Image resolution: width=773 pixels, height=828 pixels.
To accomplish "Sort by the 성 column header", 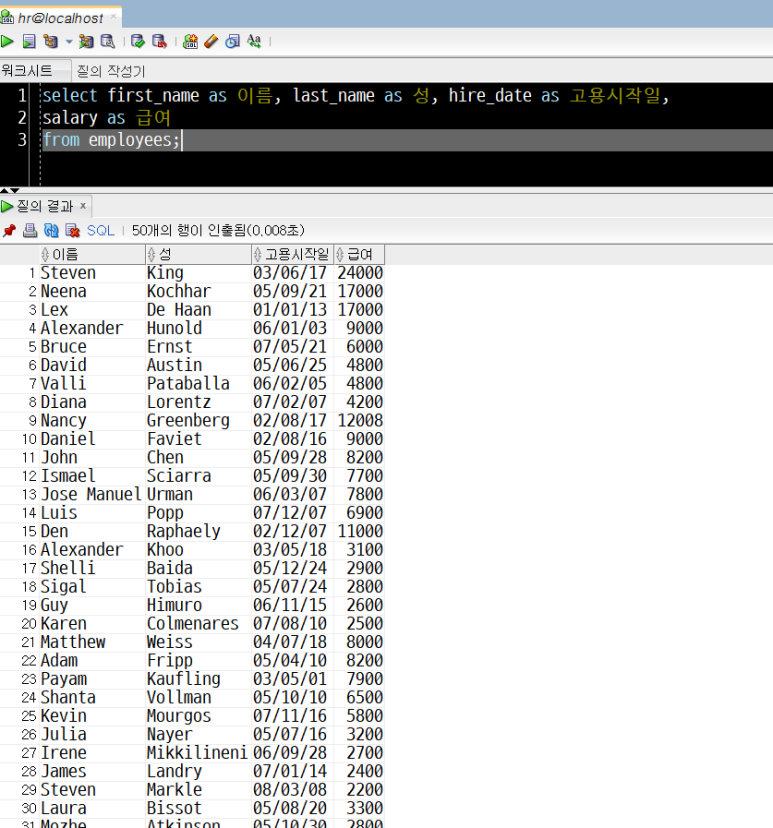I will [x=198, y=255].
